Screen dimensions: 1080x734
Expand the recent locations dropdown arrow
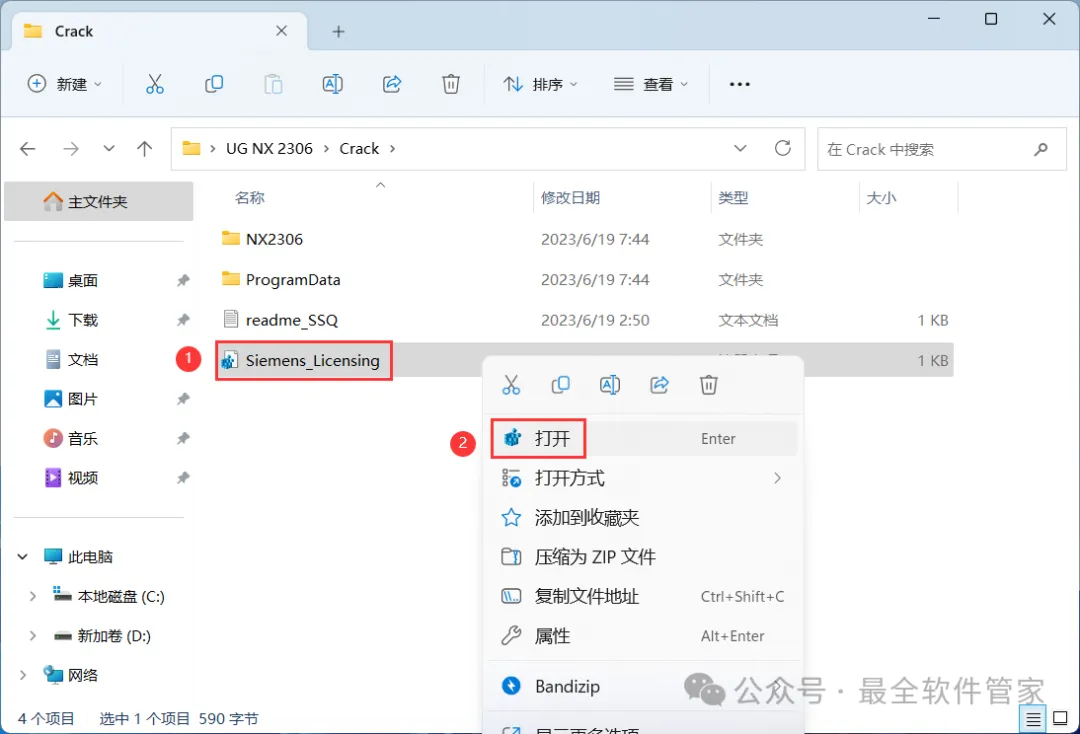(109, 149)
